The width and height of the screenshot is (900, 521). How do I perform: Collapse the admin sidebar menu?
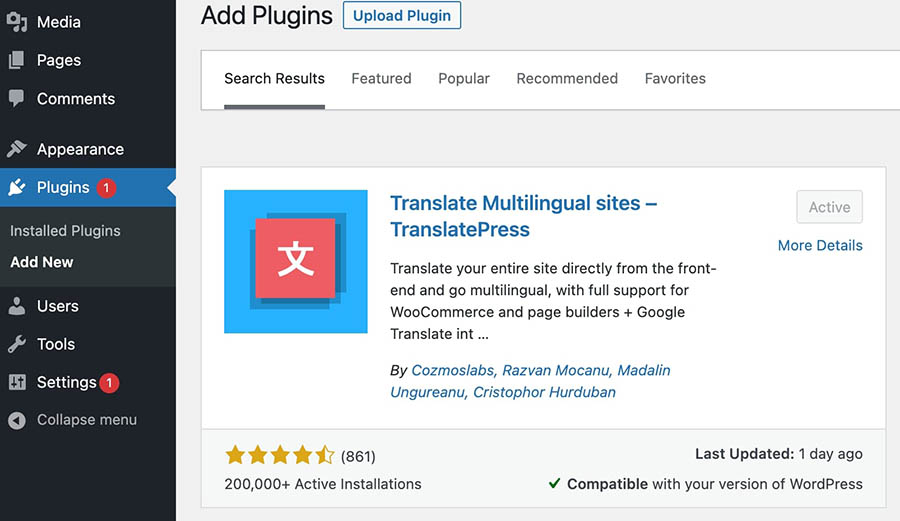[x=86, y=420]
